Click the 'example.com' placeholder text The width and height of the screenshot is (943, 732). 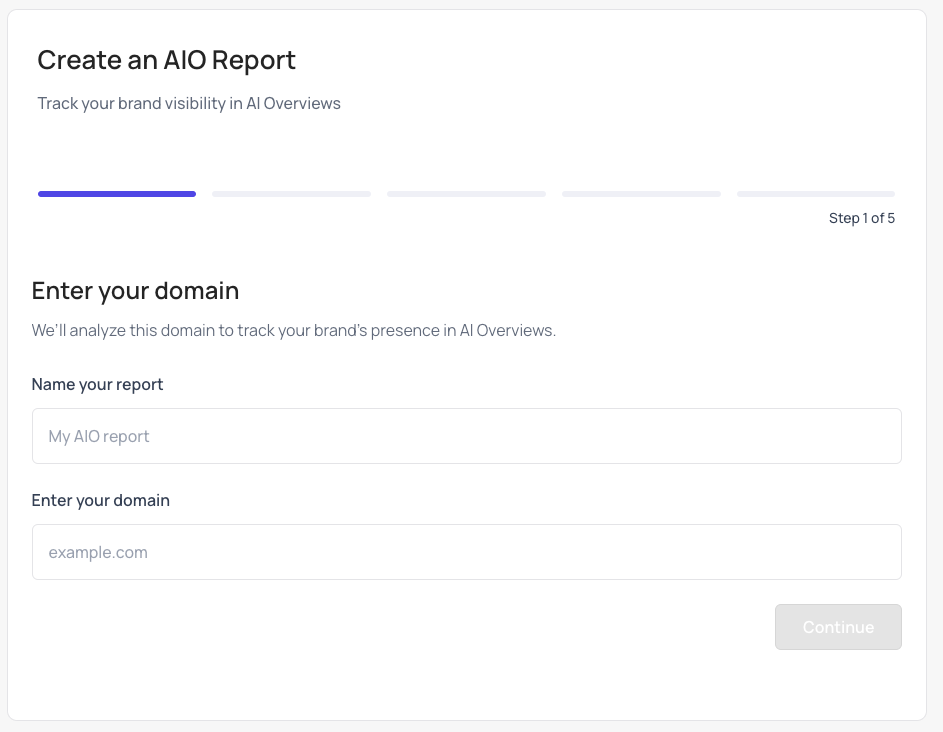pos(98,553)
